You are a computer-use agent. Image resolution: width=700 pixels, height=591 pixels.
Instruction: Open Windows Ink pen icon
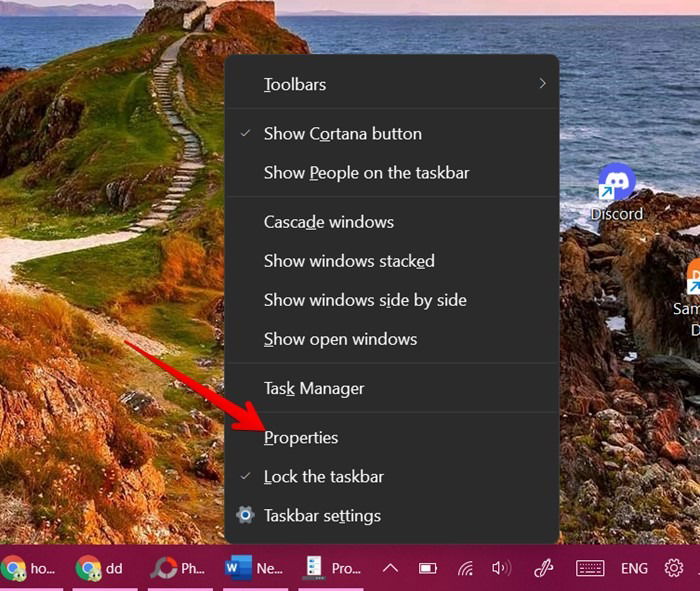544,568
